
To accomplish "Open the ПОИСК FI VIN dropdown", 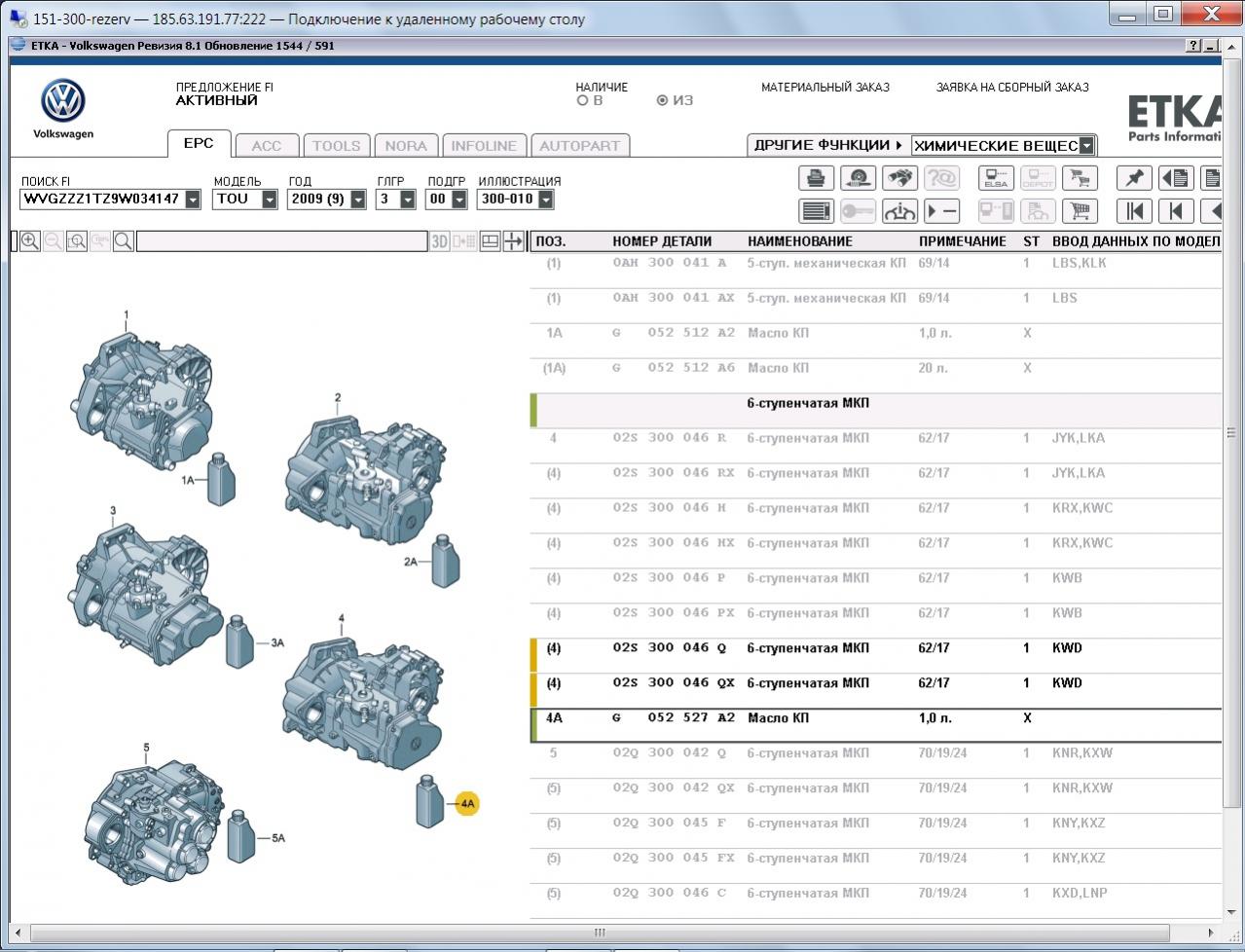I will 192,200.
